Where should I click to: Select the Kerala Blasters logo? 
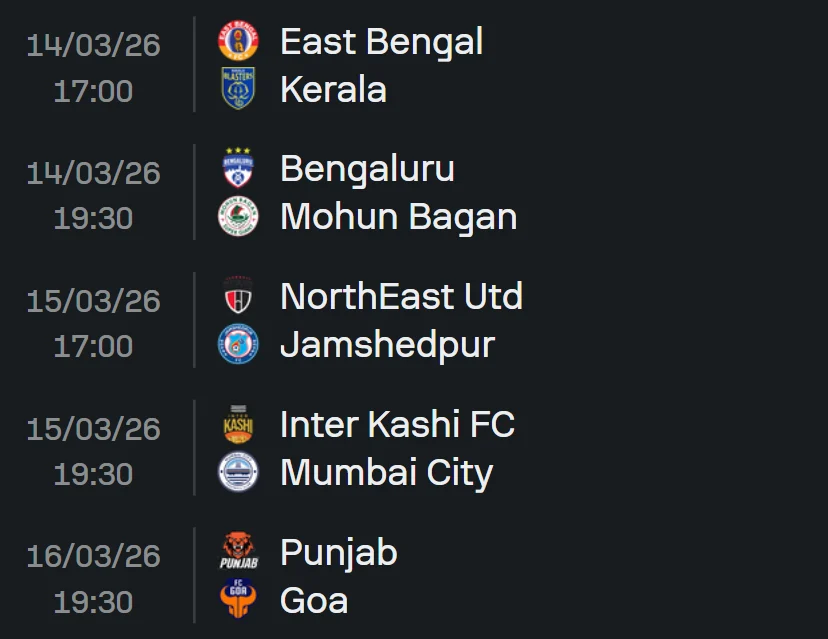(236, 89)
